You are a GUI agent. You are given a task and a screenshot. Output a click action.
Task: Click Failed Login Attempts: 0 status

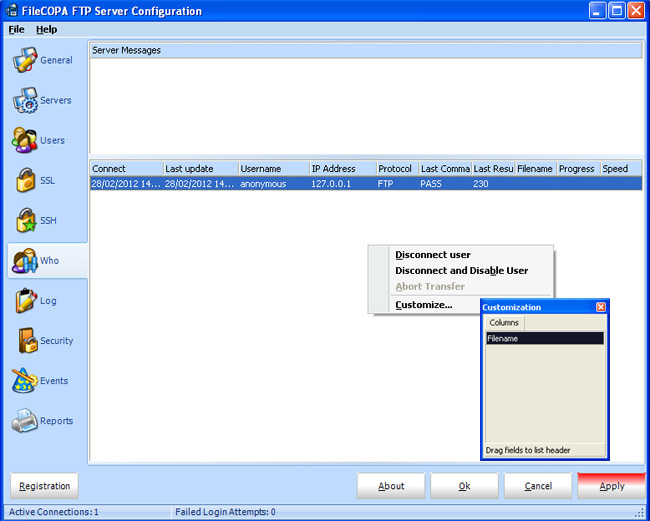click(x=226, y=512)
